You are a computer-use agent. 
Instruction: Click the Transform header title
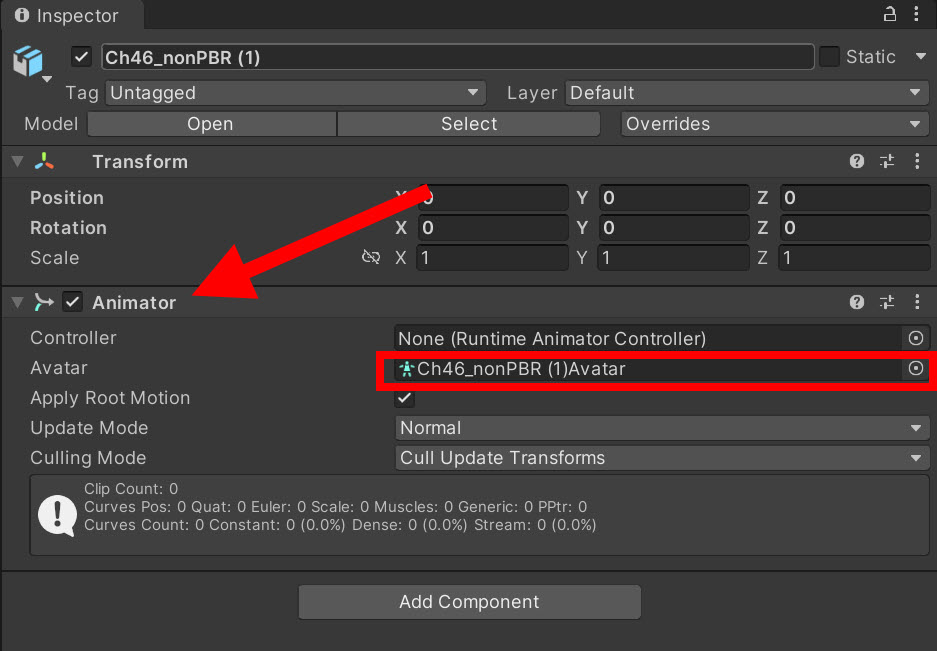coord(140,161)
